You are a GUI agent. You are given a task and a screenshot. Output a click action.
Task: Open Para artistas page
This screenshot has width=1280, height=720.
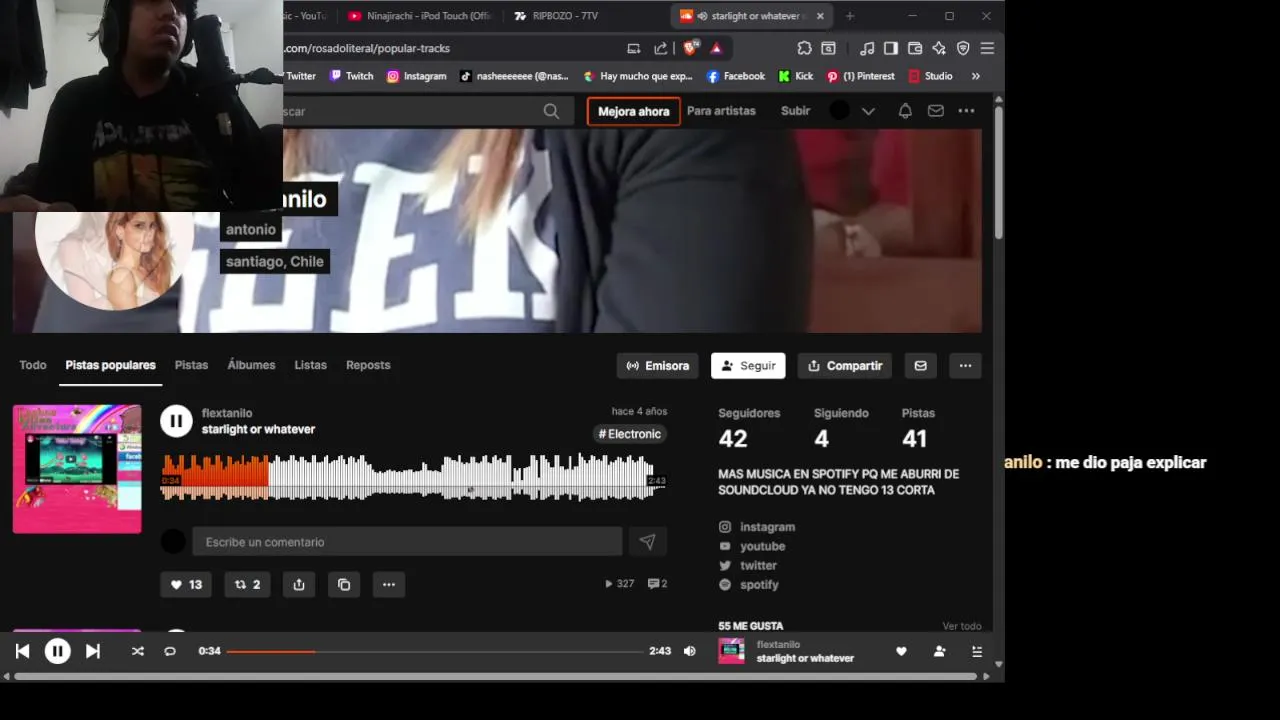pos(721,111)
